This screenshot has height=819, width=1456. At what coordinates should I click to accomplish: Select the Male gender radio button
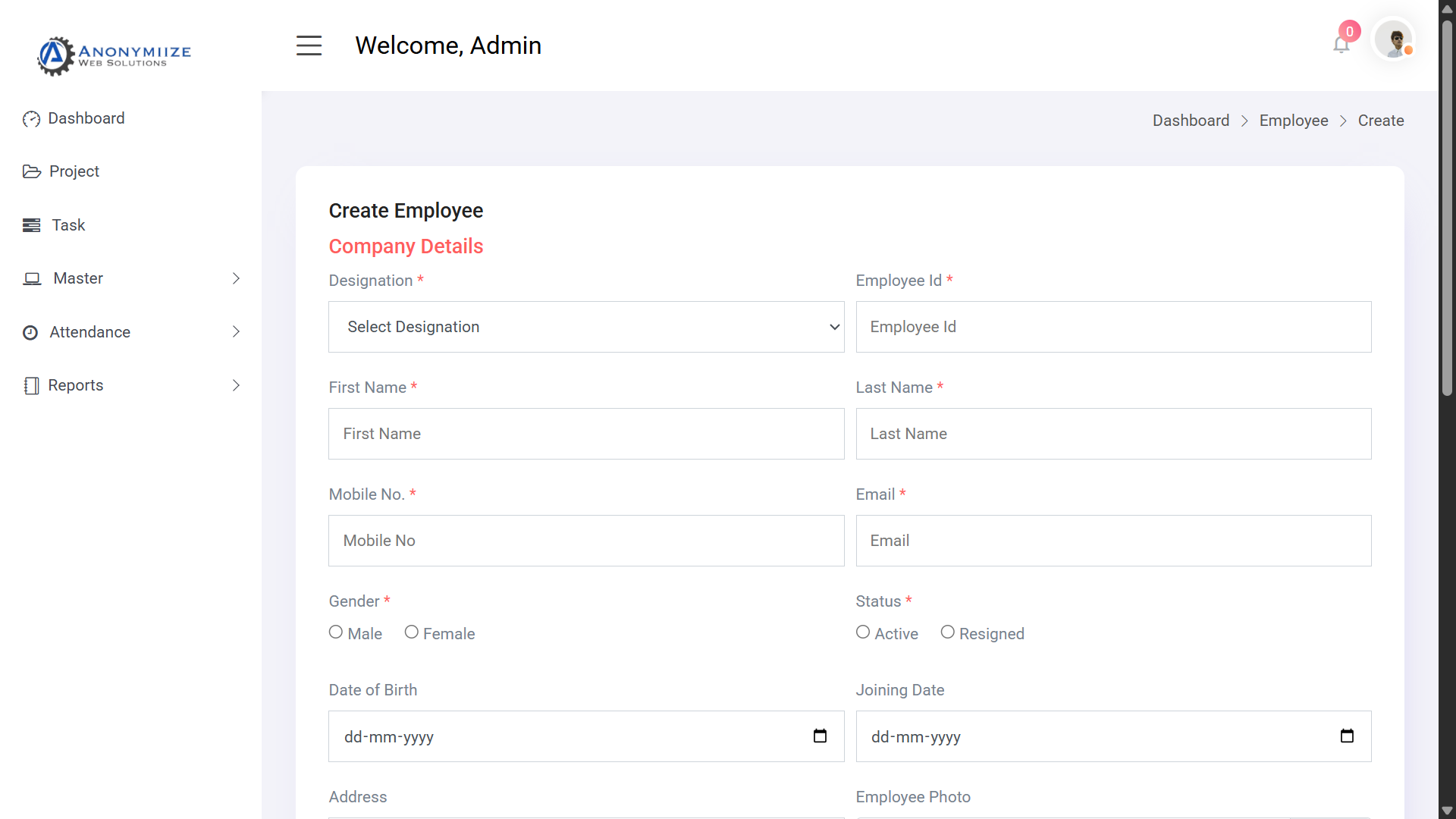(x=336, y=632)
